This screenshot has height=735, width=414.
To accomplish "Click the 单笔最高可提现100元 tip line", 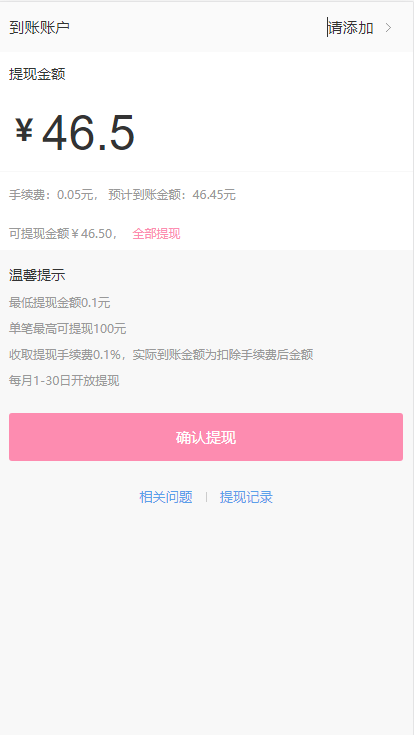I will 68,329.
